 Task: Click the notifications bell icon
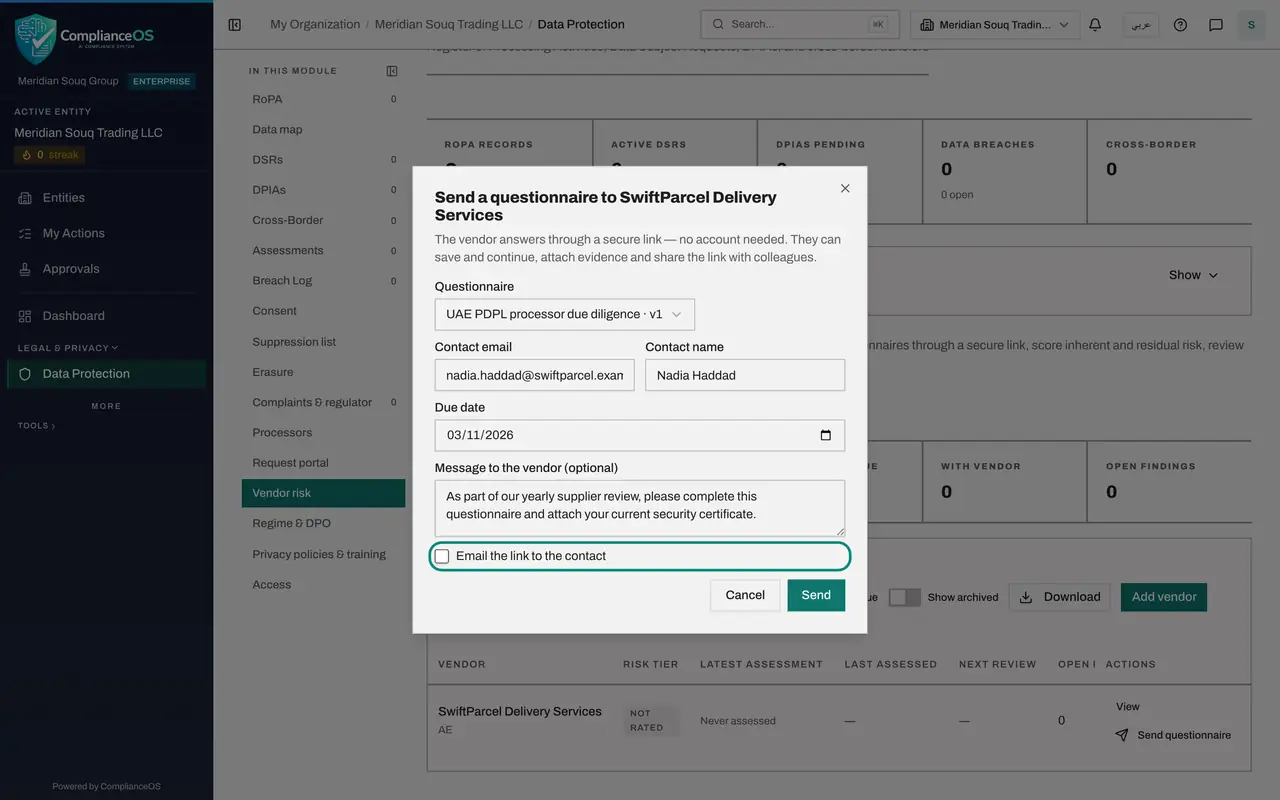tap(1095, 24)
